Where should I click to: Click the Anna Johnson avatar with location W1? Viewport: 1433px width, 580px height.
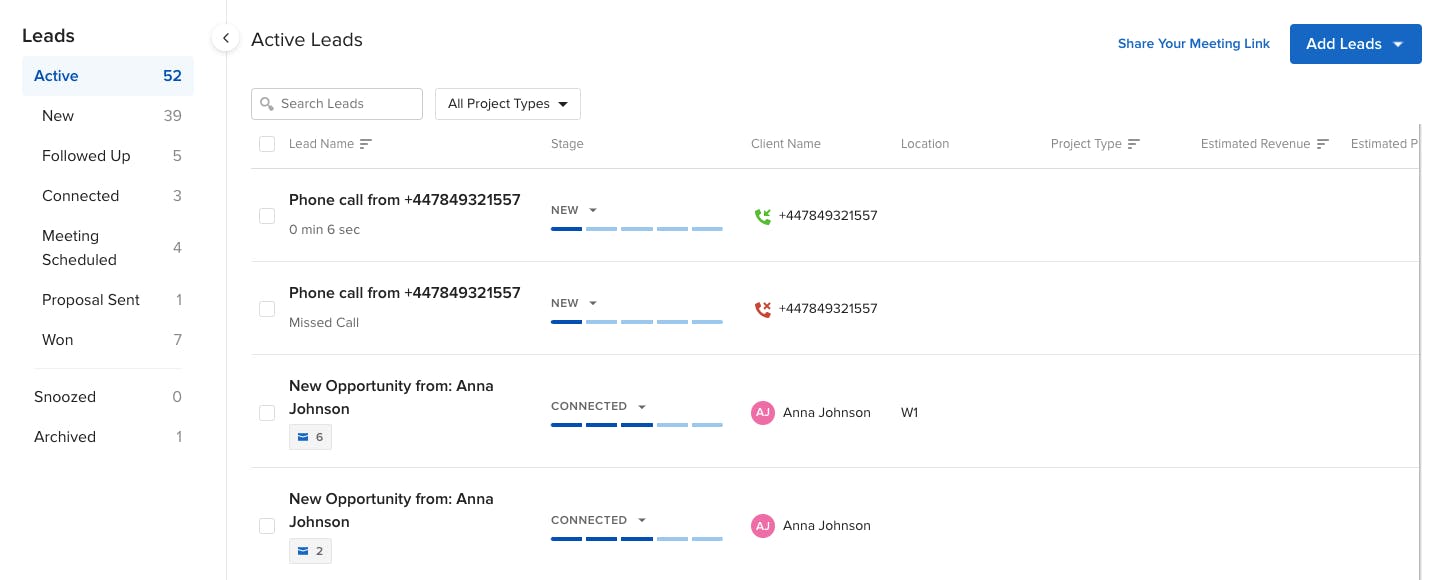pos(763,413)
